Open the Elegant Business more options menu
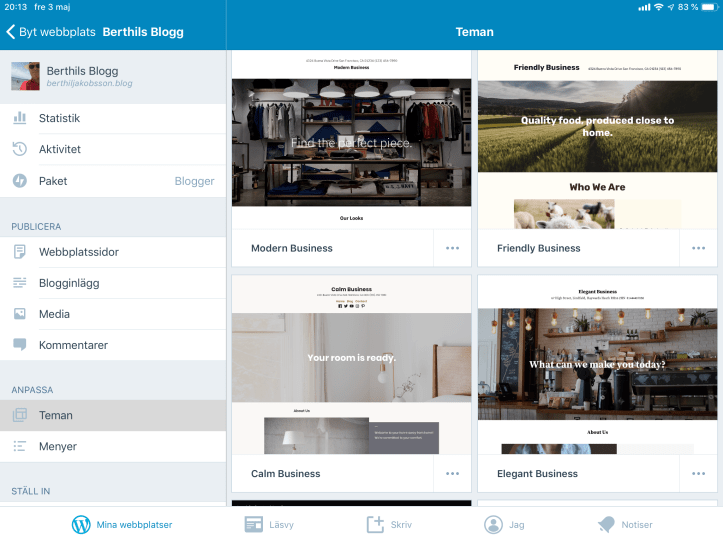Image resolution: width=723 pixels, height=542 pixels. click(698, 473)
